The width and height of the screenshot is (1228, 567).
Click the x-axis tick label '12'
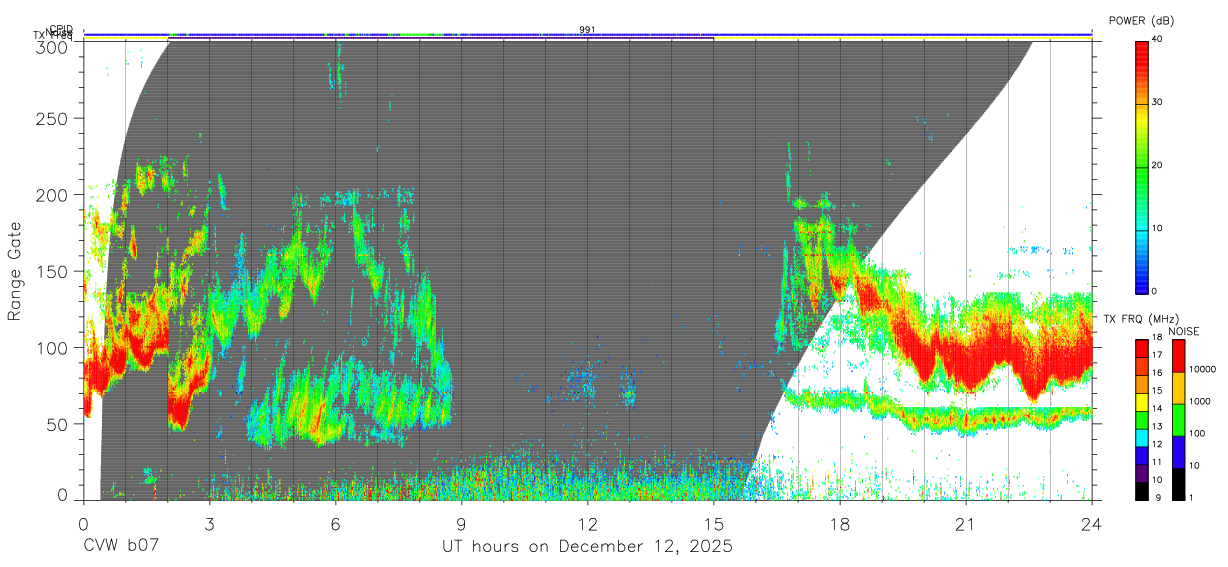(x=588, y=523)
